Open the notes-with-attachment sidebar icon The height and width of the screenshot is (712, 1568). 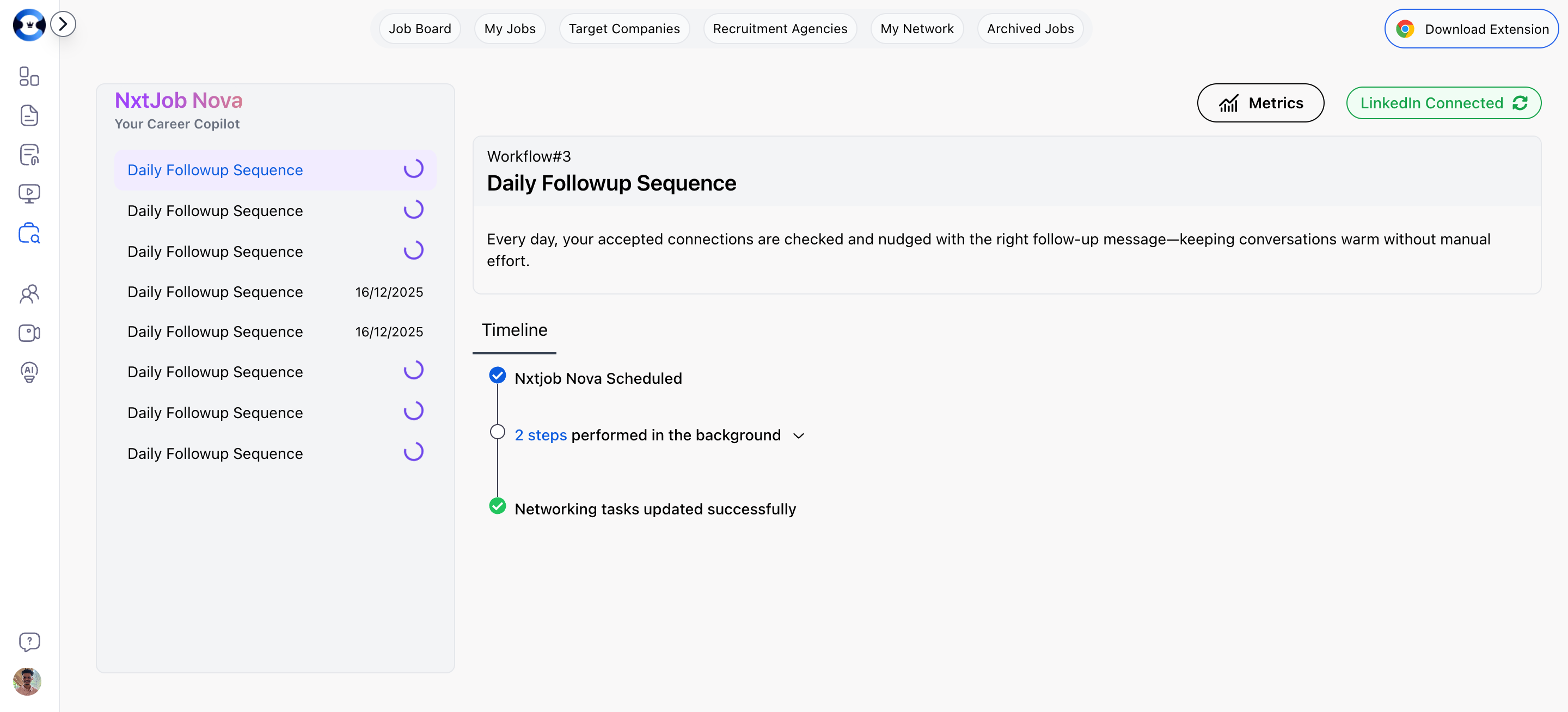(29, 154)
